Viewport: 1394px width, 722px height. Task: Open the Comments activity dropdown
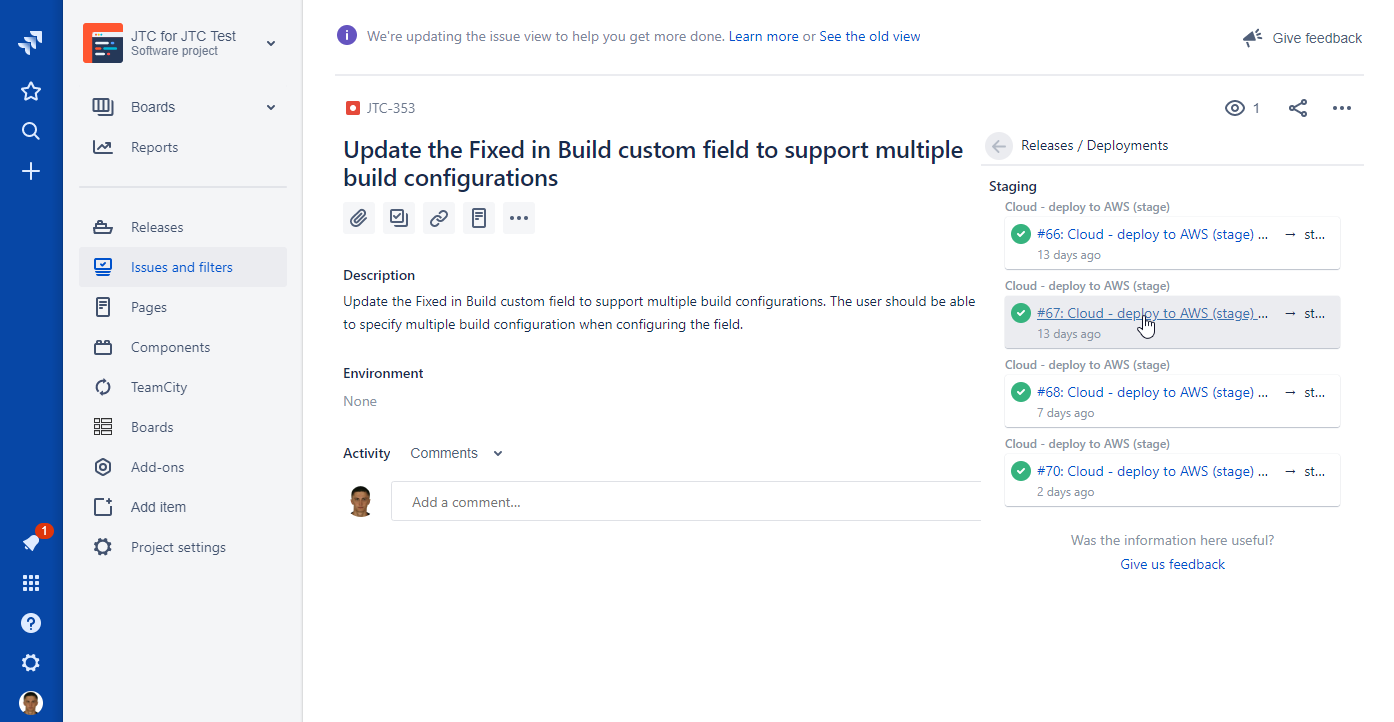click(x=456, y=453)
